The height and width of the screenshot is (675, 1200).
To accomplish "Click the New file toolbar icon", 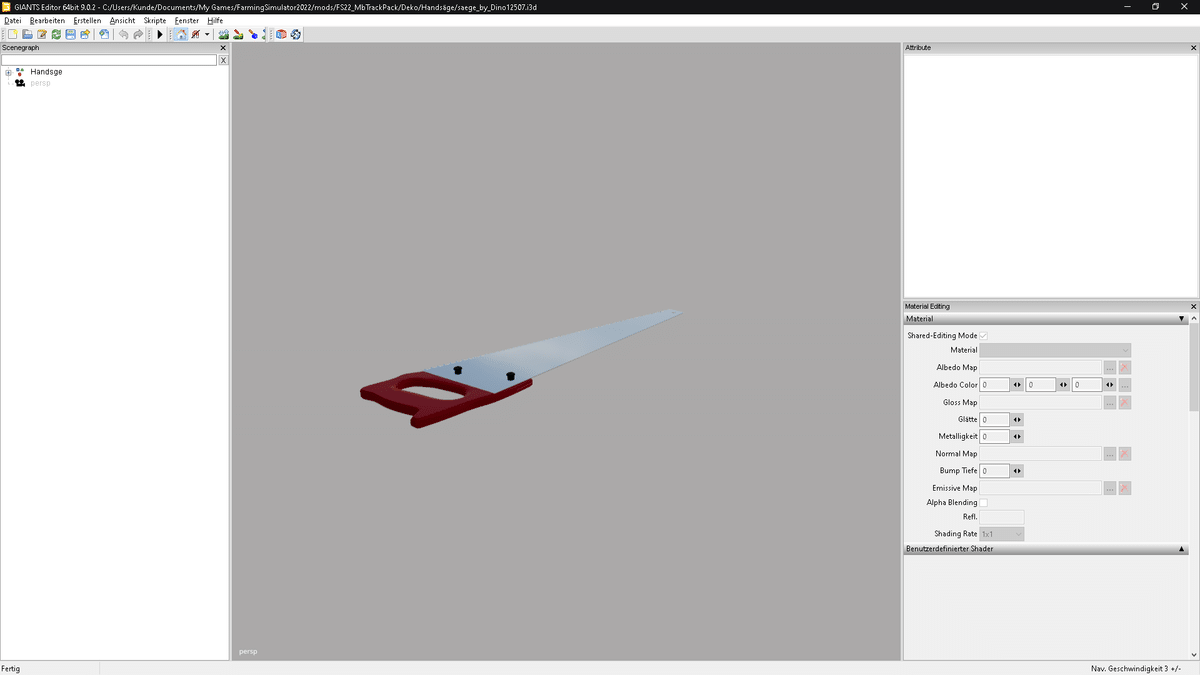I will click(x=13, y=34).
